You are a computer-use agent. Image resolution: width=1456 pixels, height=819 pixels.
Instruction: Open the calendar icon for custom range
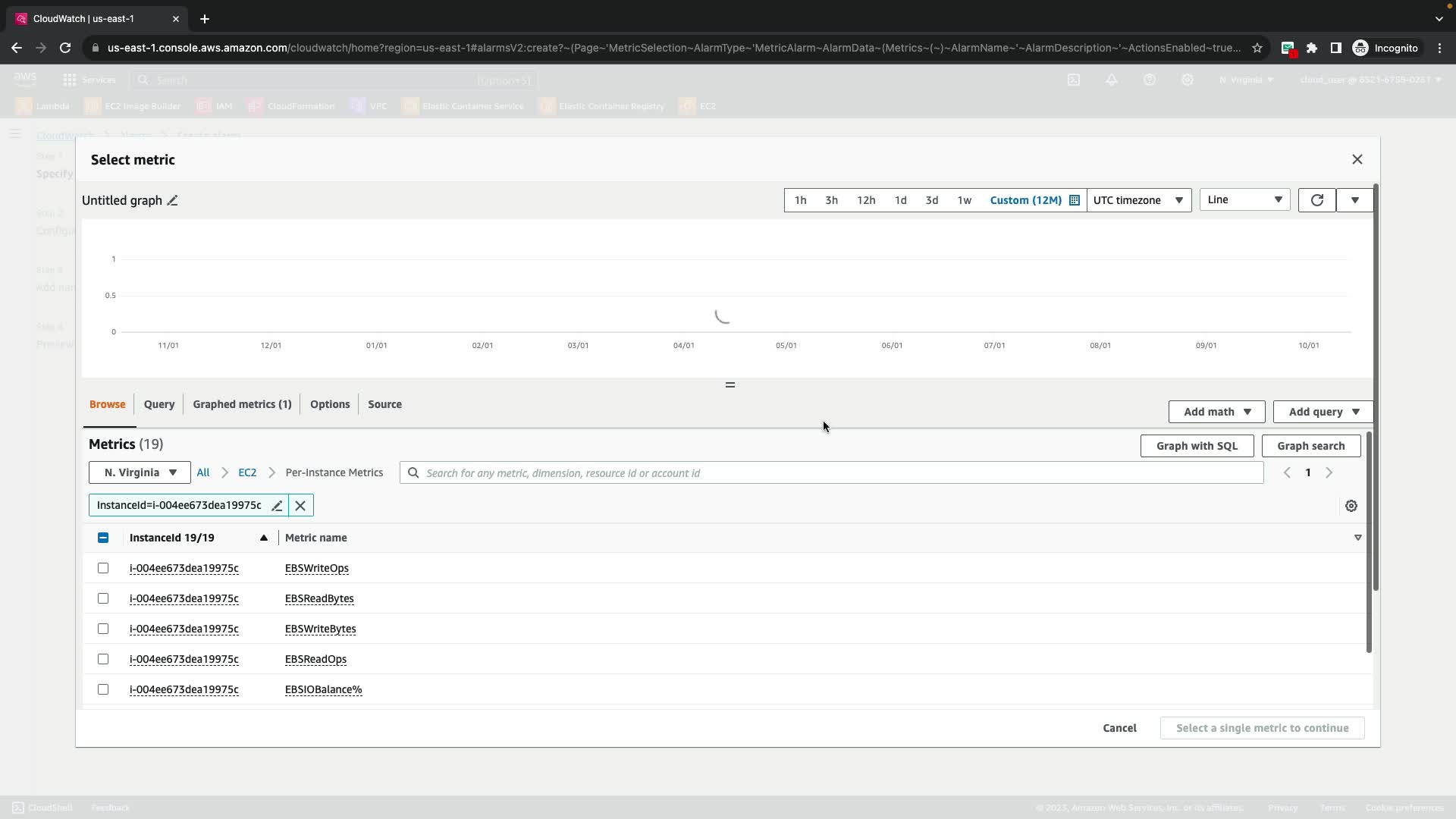click(x=1074, y=200)
